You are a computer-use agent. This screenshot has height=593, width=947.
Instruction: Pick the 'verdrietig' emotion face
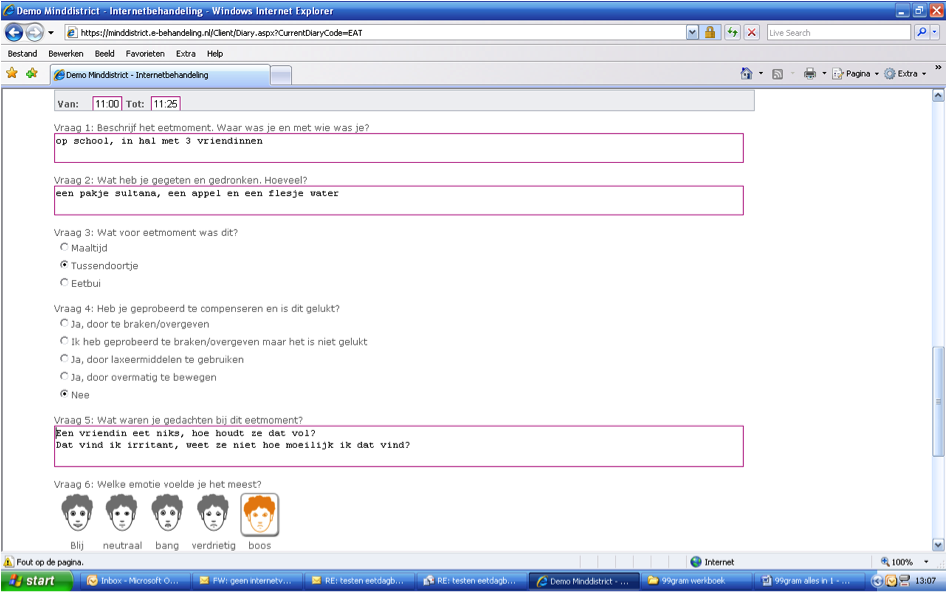(x=212, y=514)
